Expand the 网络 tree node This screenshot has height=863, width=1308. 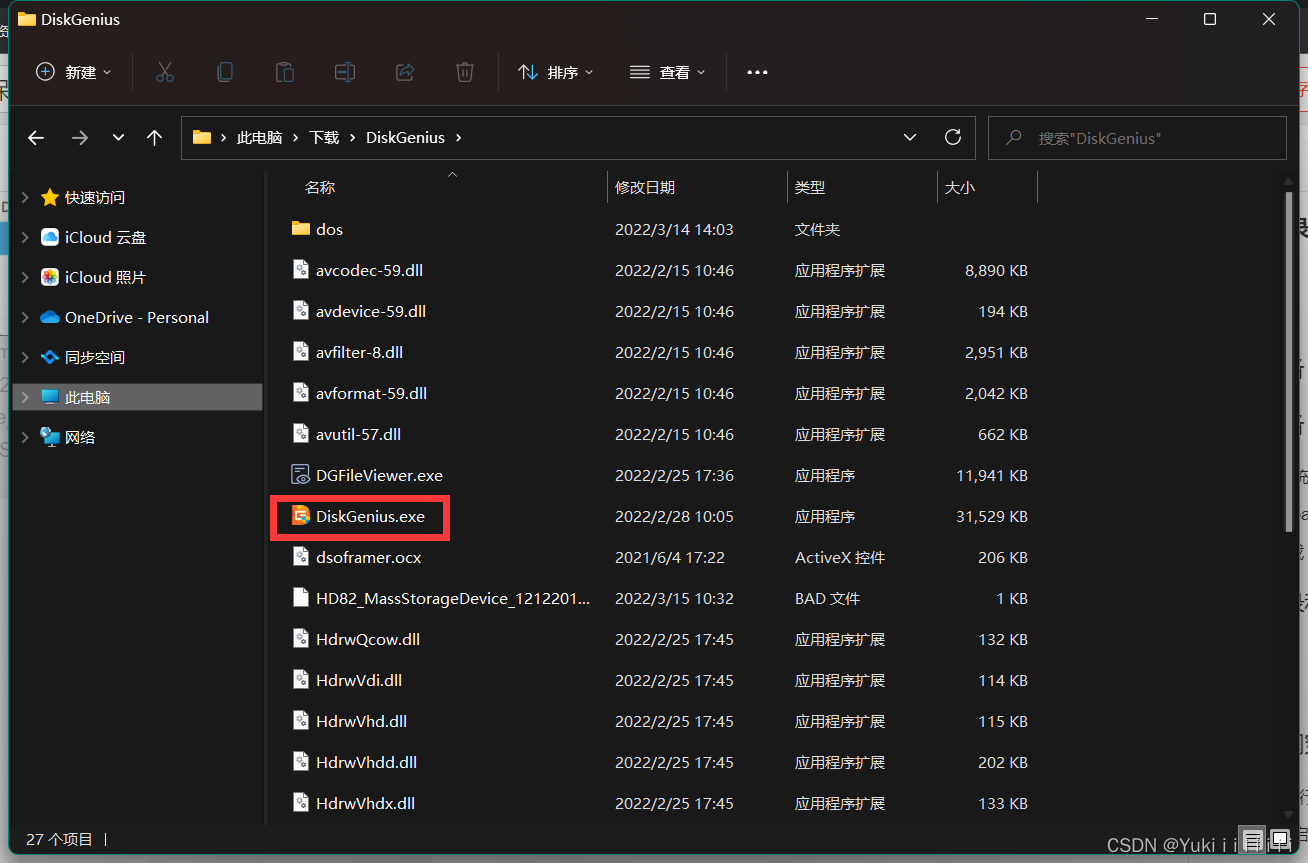tap(25, 437)
